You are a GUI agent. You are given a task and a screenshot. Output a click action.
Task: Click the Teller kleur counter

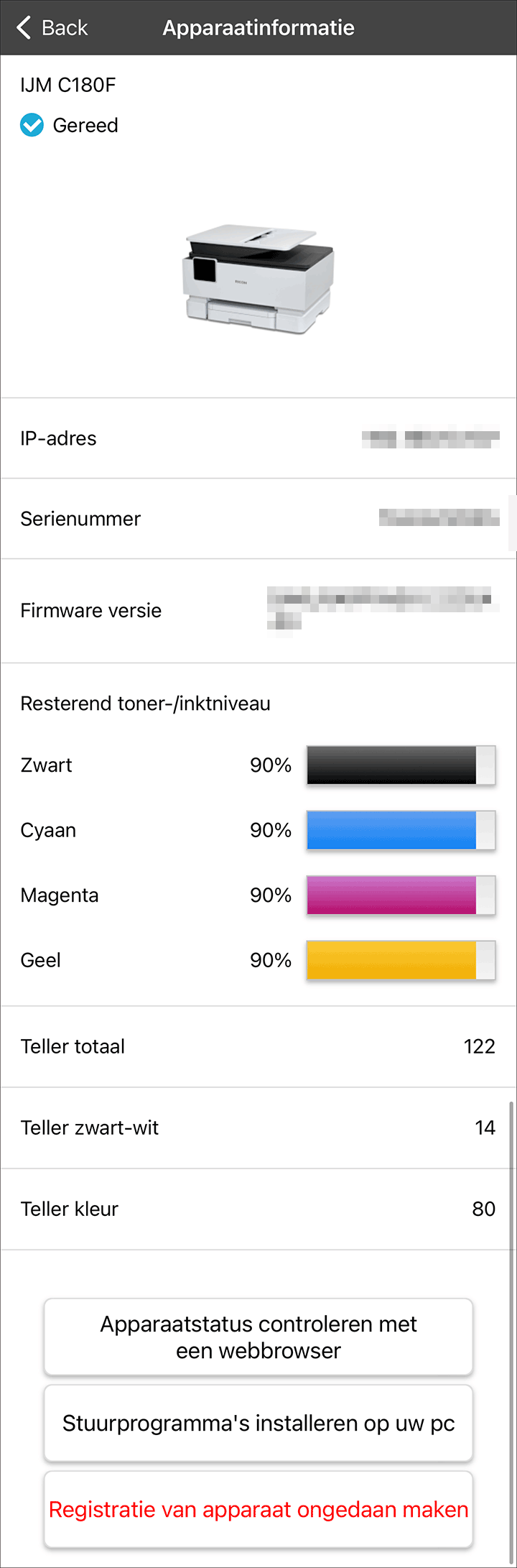[x=258, y=1209]
